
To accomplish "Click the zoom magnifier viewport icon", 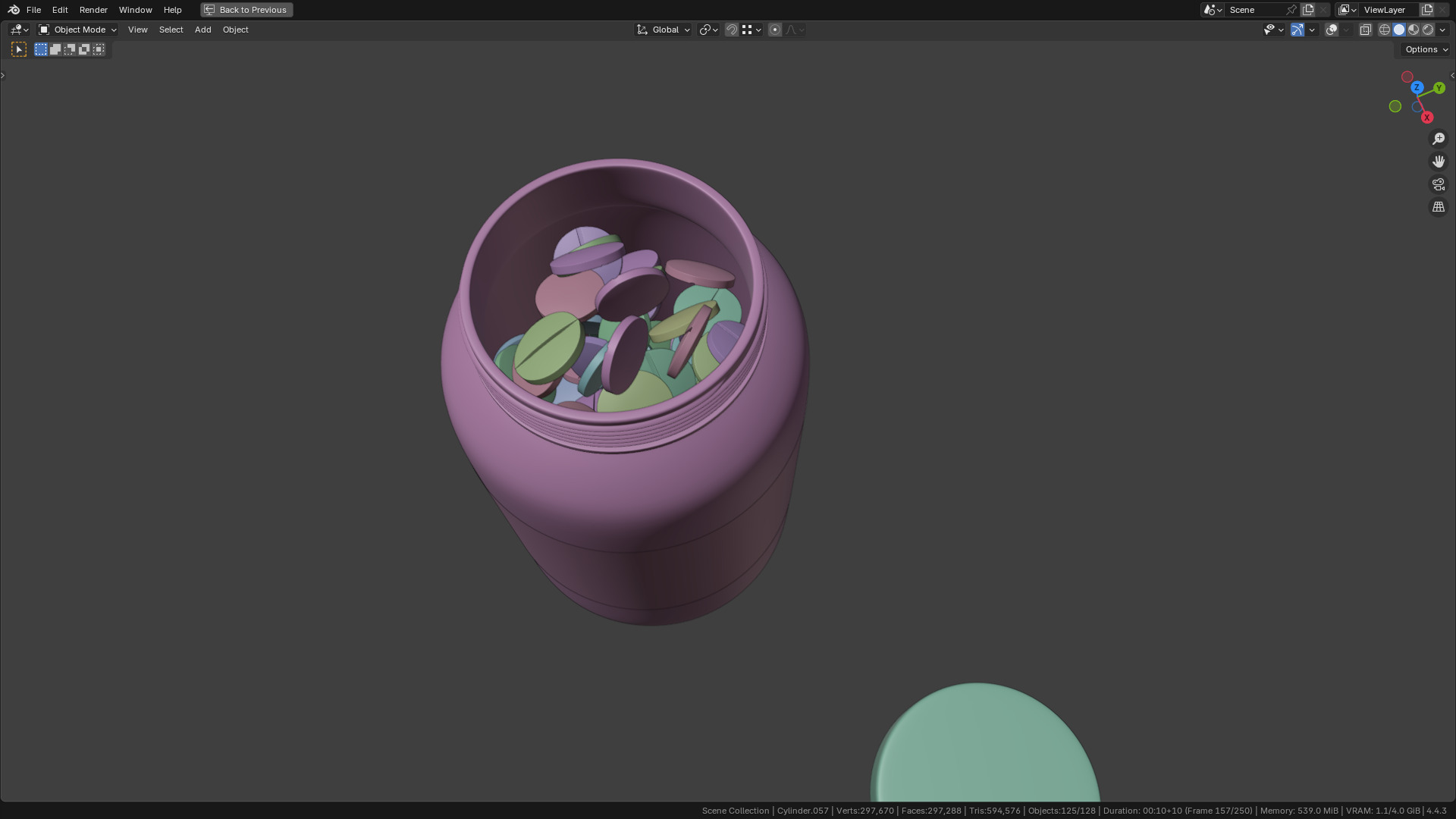I will (1439, 139).
